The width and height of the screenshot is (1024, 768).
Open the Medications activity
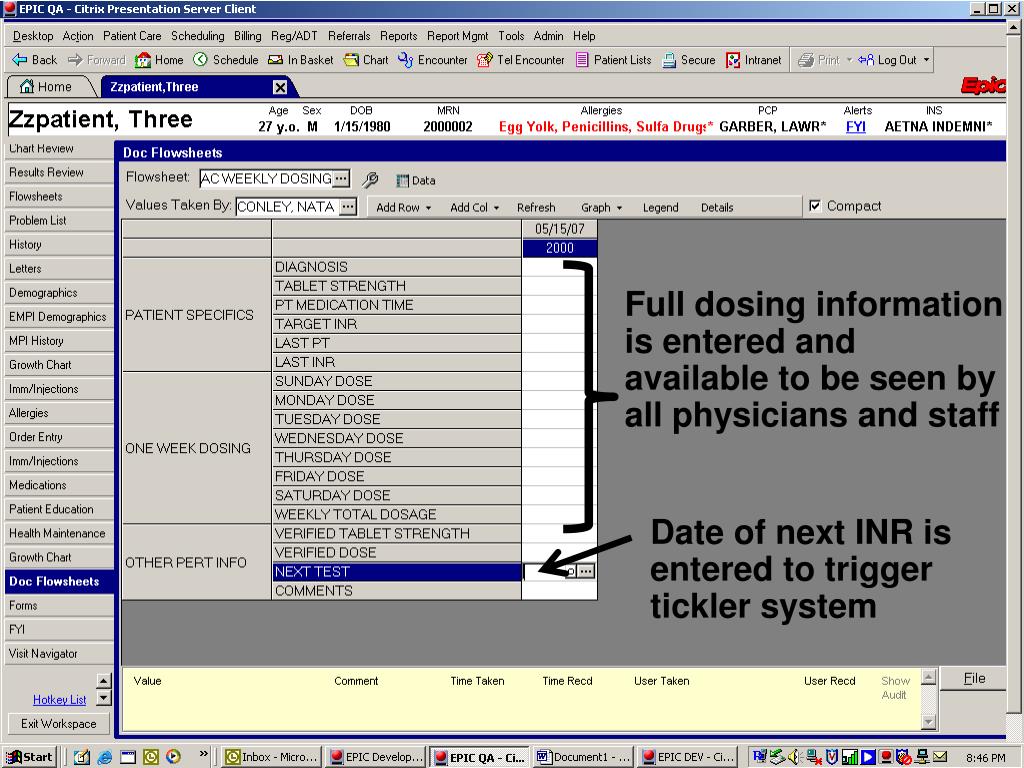coord(59,485)
